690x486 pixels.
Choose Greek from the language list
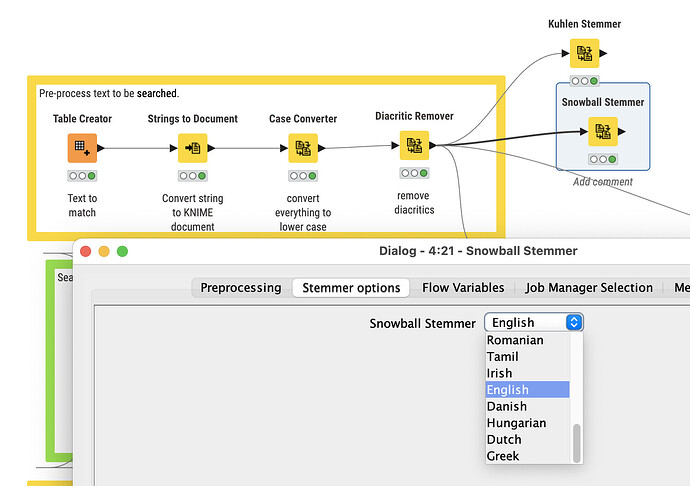click(528, 456)
